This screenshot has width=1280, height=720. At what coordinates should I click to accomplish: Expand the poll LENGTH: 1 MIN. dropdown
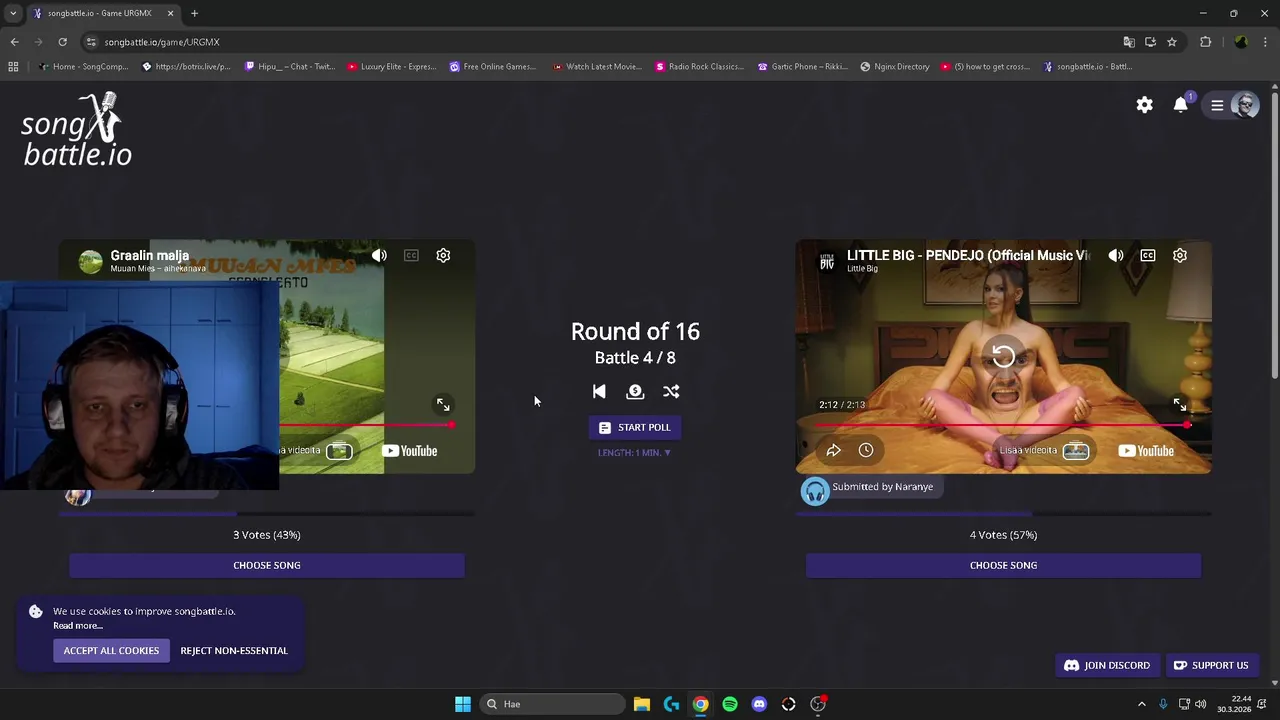[x=635, y=453]
